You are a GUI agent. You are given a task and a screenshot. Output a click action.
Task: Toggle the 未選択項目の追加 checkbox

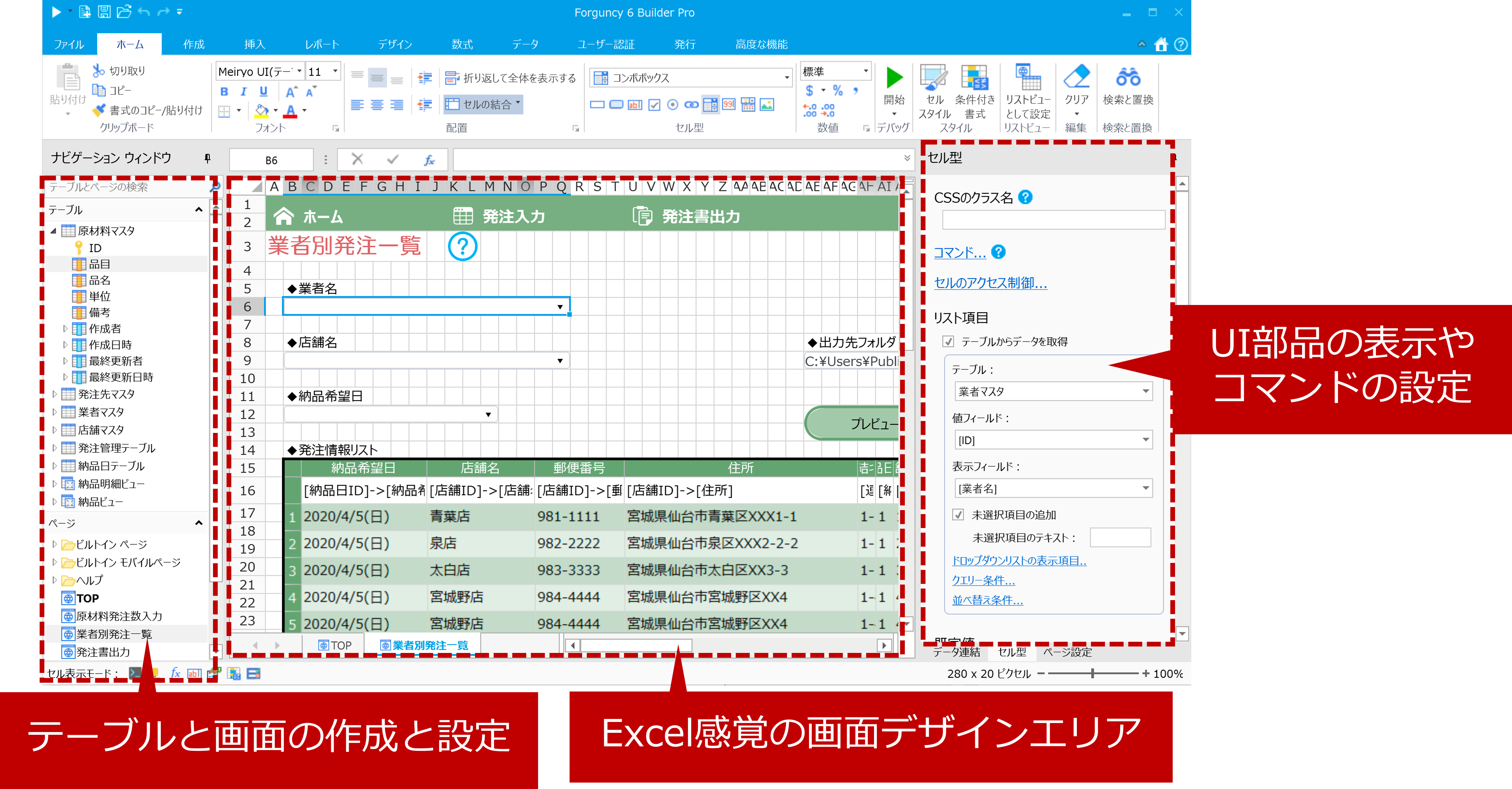pyautogui.click(x=958, y=515)
